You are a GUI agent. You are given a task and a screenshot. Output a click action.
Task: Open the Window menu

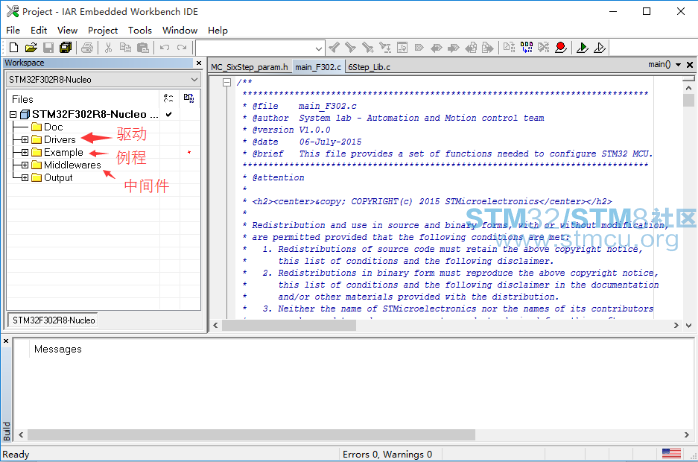pos(180,30)
